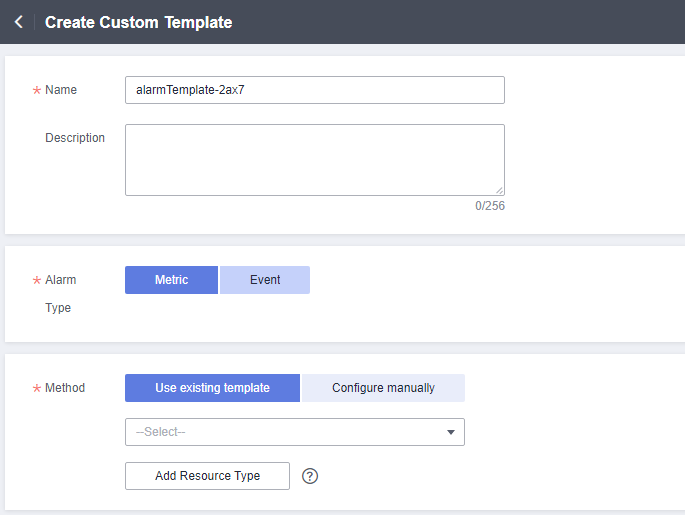Go back using the header arrow icon
Screen dimensions: 685x515
pyautogui.click(x=19, y=22)
